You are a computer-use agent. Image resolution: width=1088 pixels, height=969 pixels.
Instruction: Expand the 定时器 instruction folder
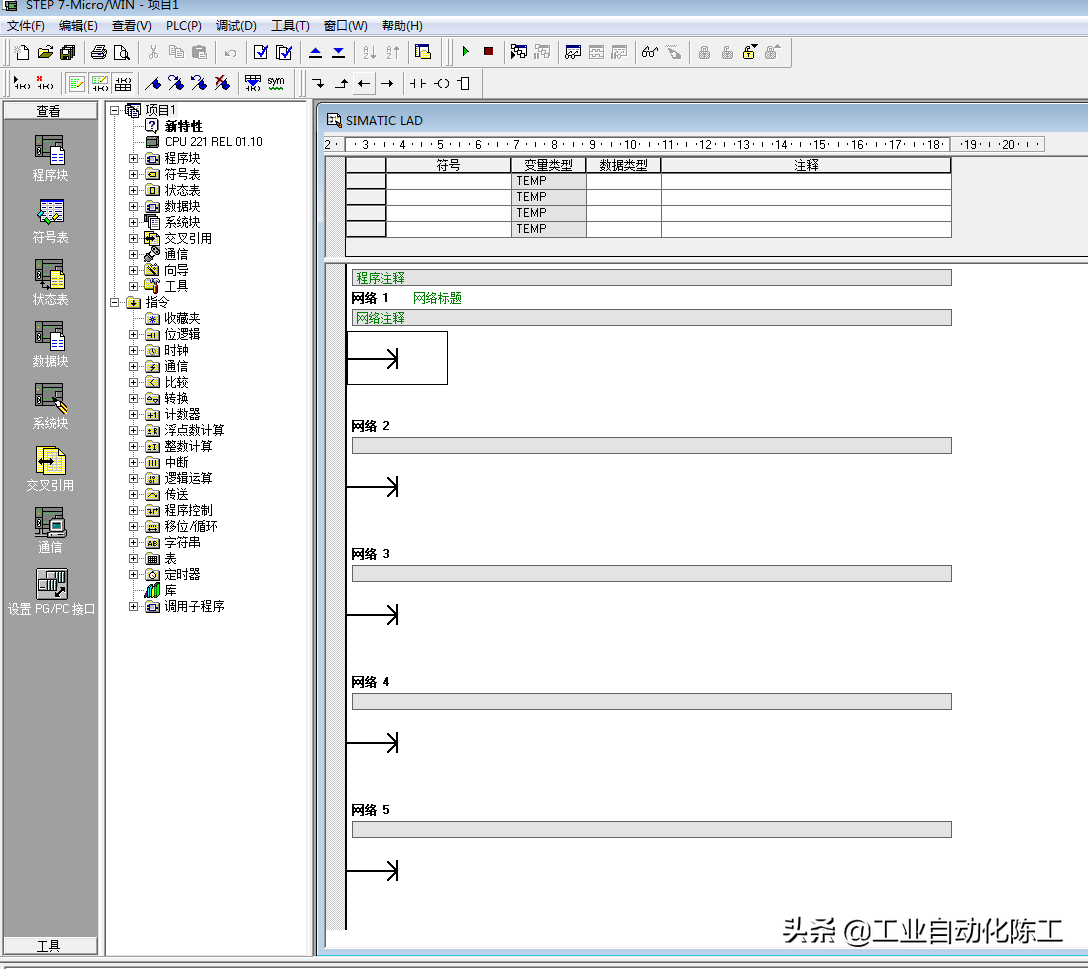pos(134,574)
